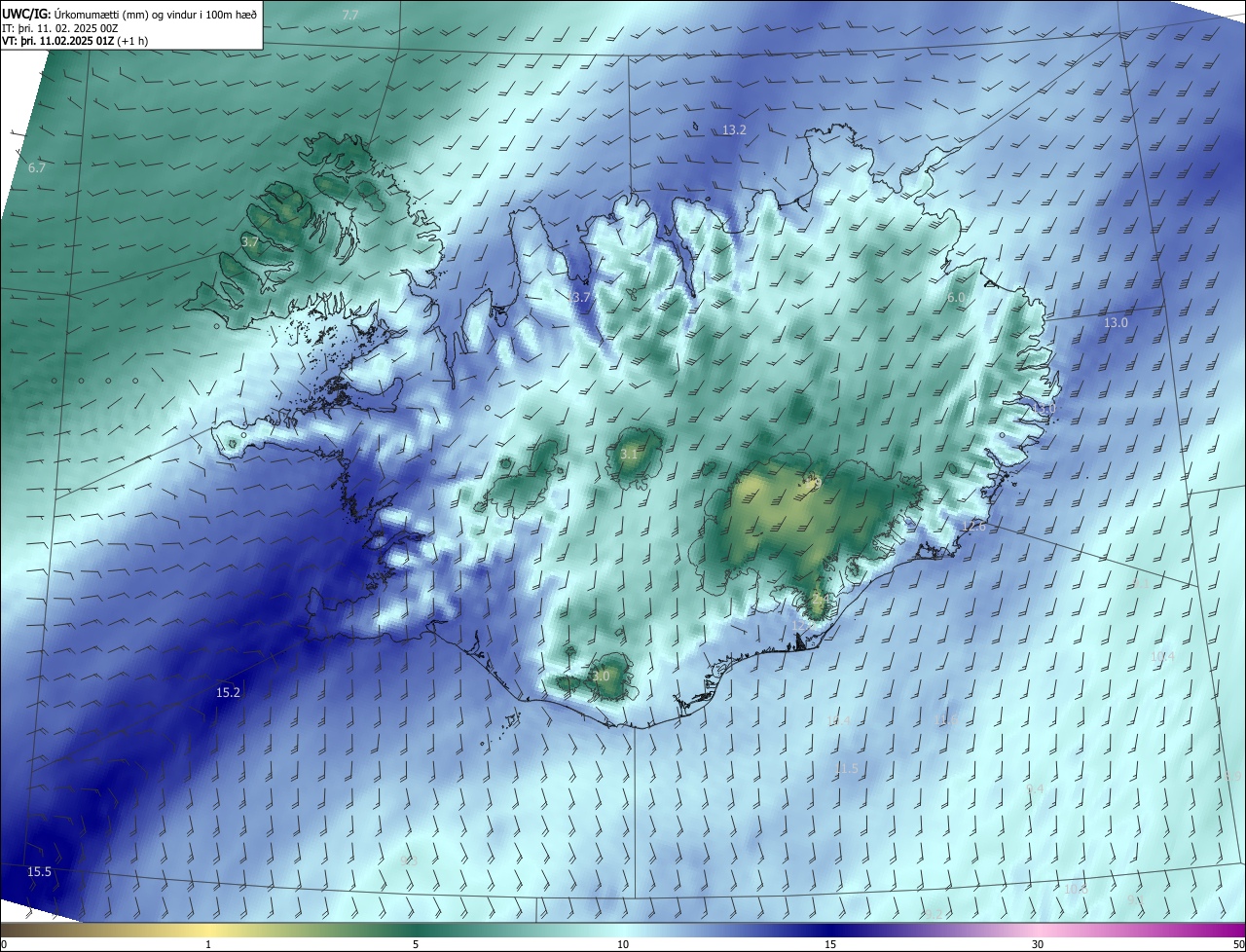Viewport: 1246px width, 952px height.
Task: Click the 3.7 value on the Westfjords peninsula
Action: (250, 241)
